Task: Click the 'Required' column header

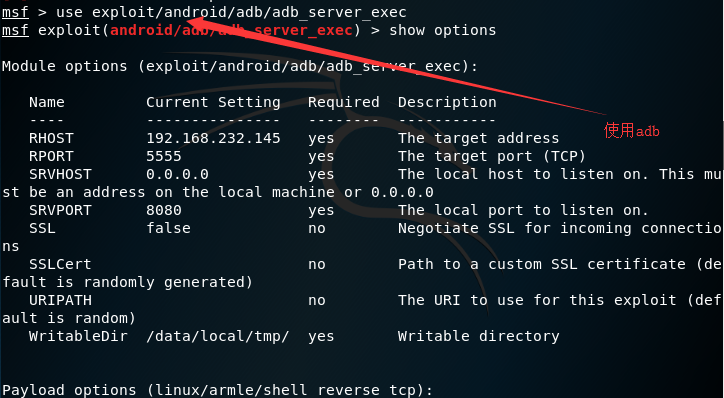Action: click(344, 103)
